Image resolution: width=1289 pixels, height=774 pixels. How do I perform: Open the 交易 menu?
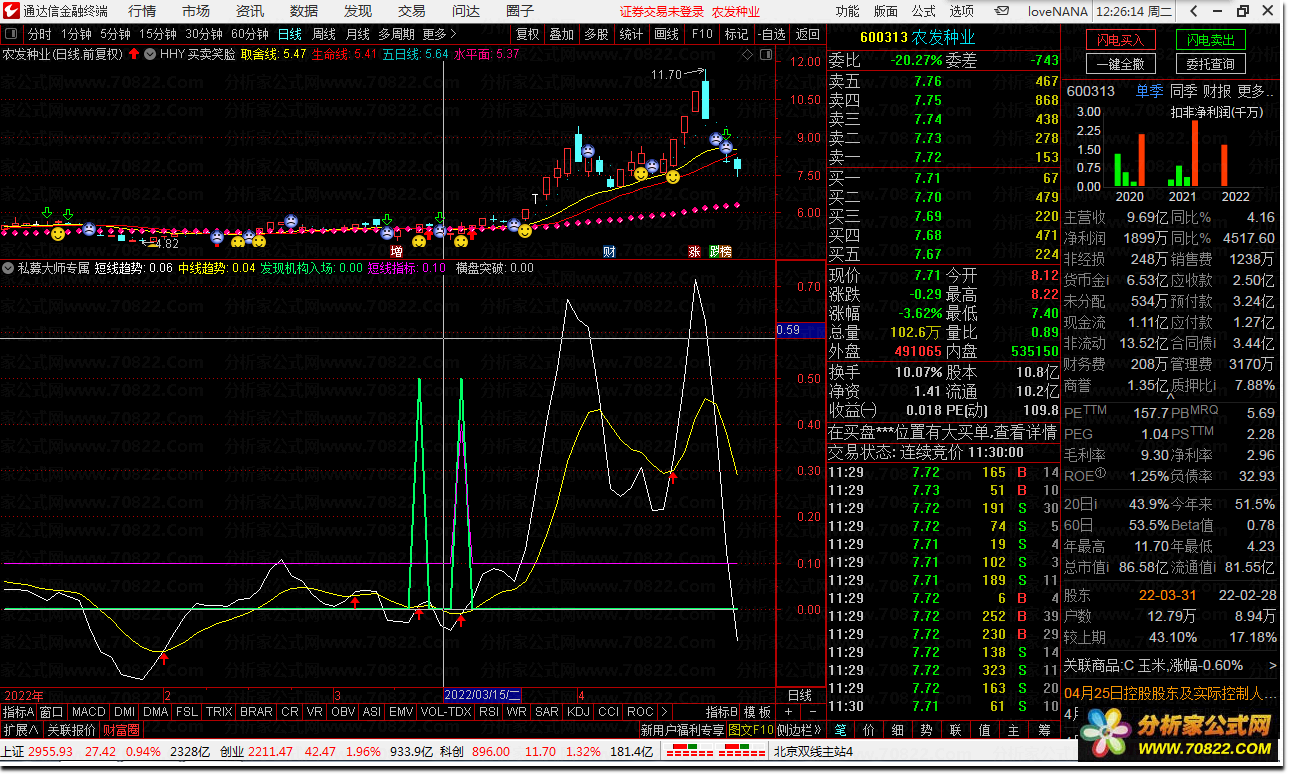coord(412,11)
